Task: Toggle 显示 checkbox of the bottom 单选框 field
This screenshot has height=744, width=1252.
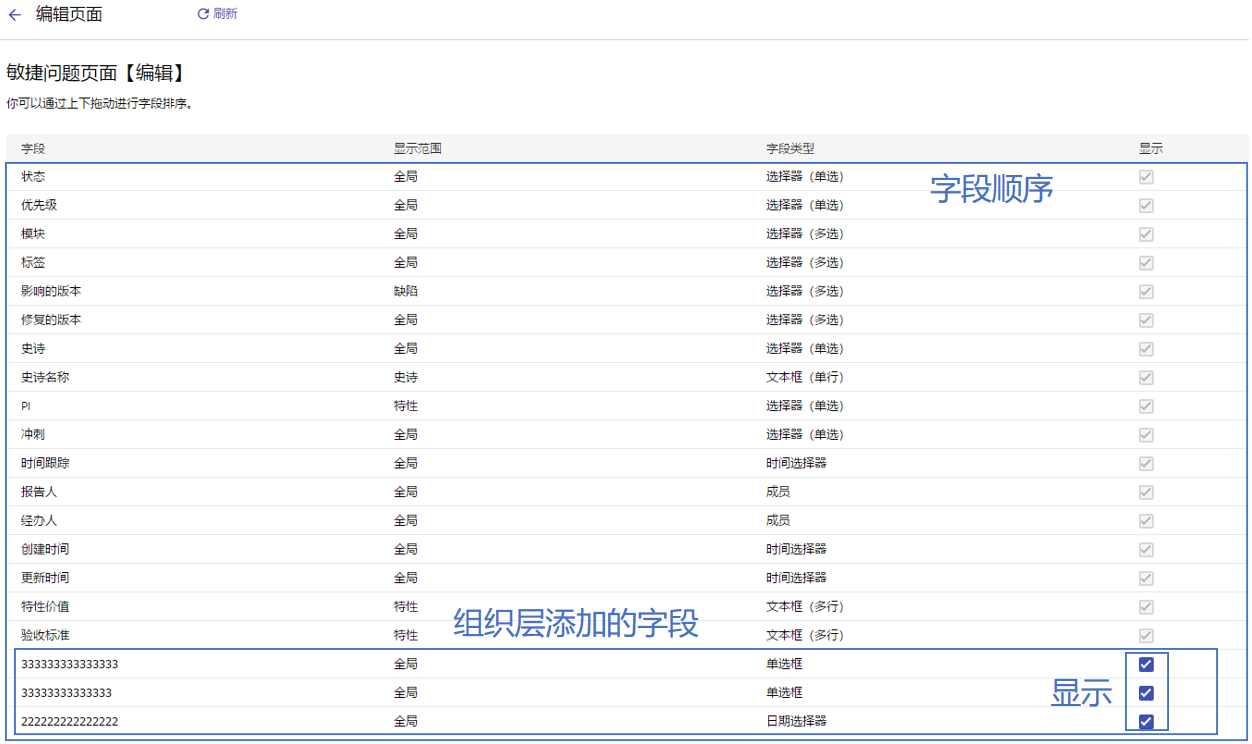Action: coord(1146,693)
